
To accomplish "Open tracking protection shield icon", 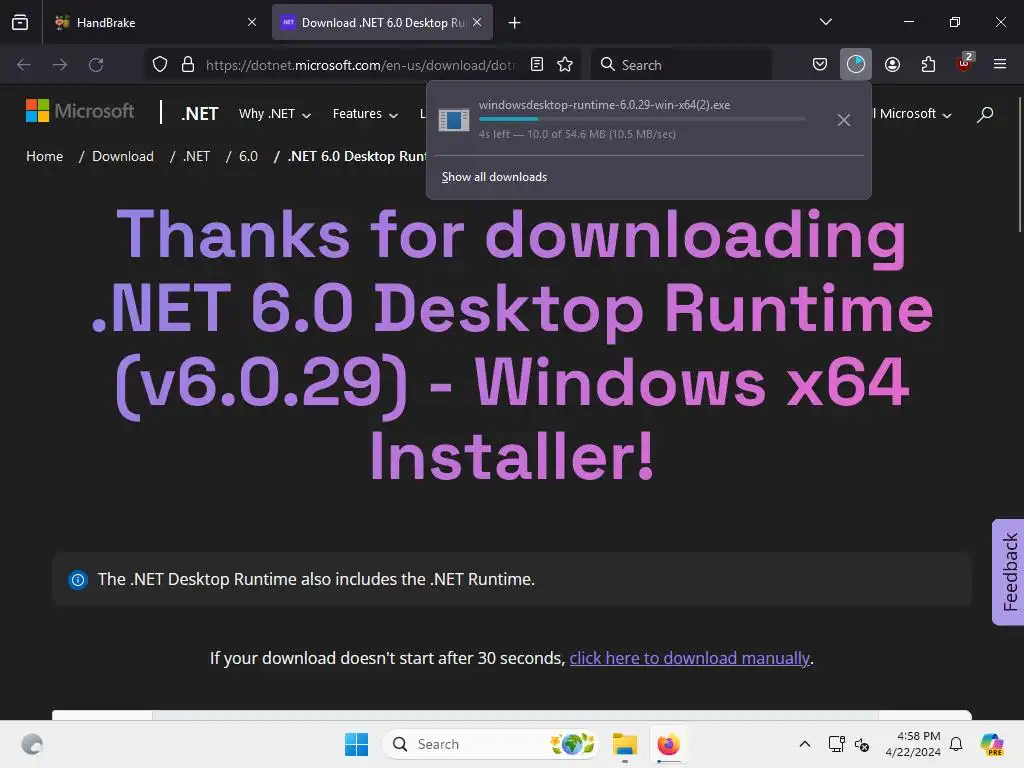I will (160, 65).
